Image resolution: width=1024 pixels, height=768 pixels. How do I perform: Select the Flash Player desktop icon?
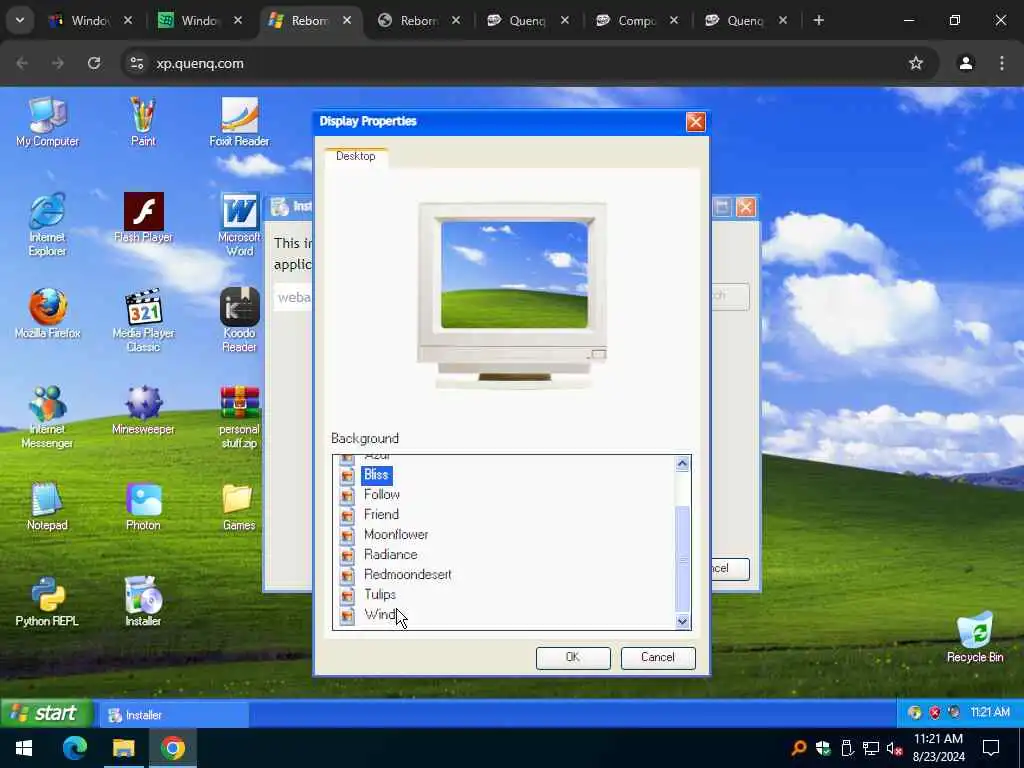tap(143, 218)
